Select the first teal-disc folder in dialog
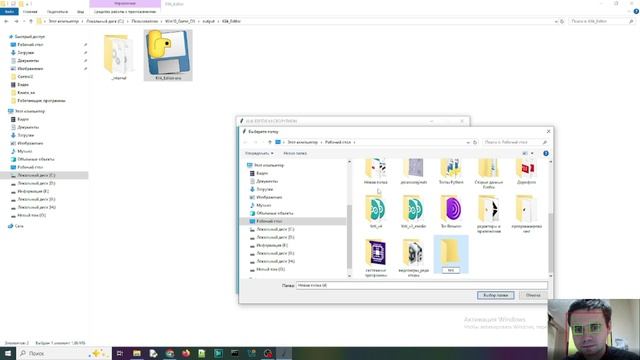This screenshot has height=360, width=640. [x=376, y=211]
